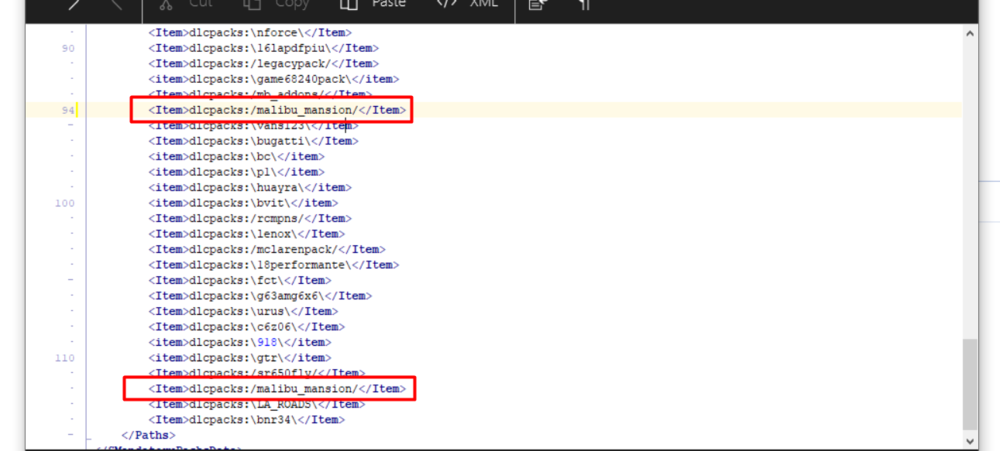
Task: Click the line 90 number in the gutter
Action: coord(68,48)
